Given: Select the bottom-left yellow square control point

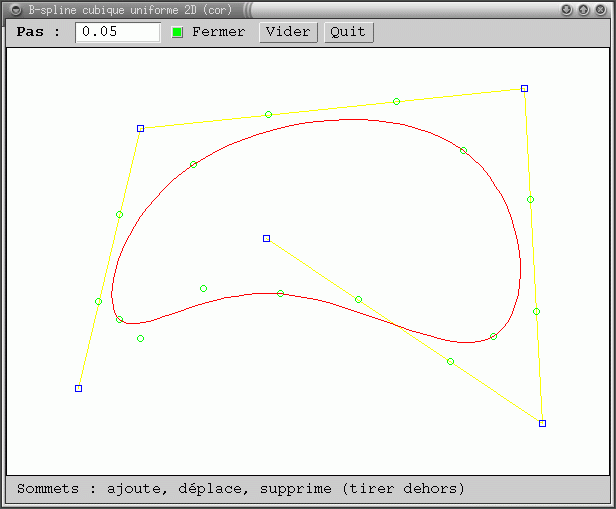Looking at the screenshot, I should 78,388.
